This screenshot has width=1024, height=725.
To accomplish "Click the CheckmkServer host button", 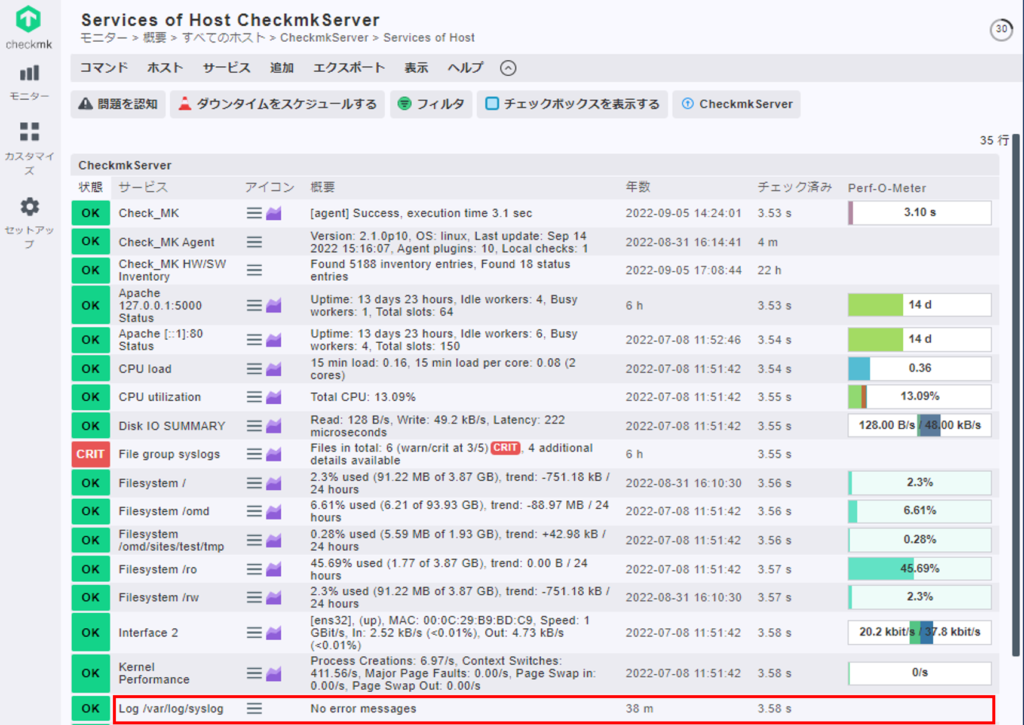I will pos(737,104).
